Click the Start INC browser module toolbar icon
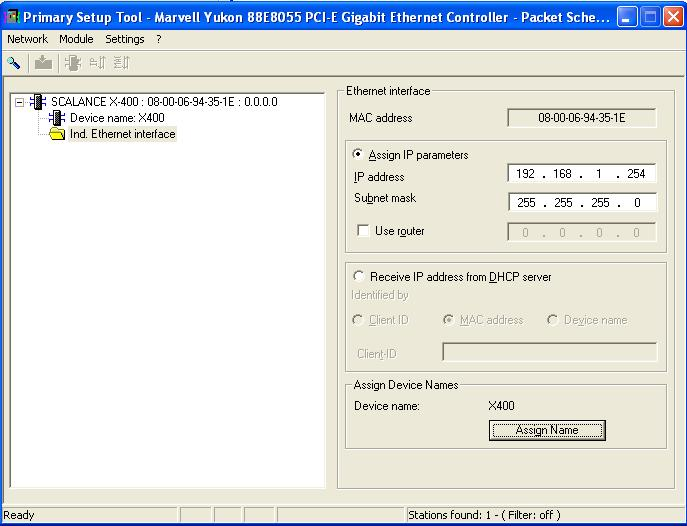Screen dimensions: 687x526 [73, 63]
